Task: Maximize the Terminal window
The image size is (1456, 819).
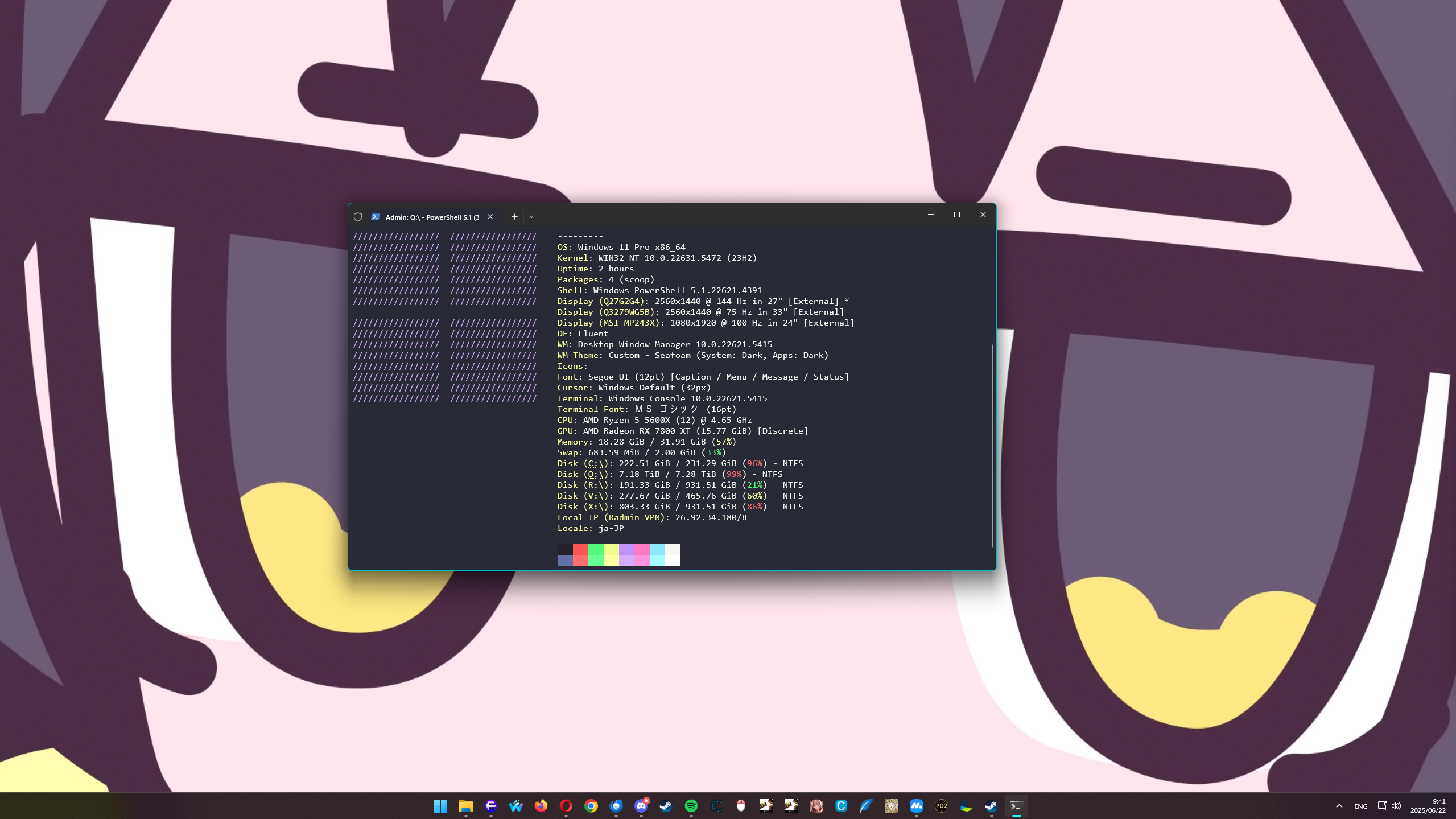Action: (957, 215)
